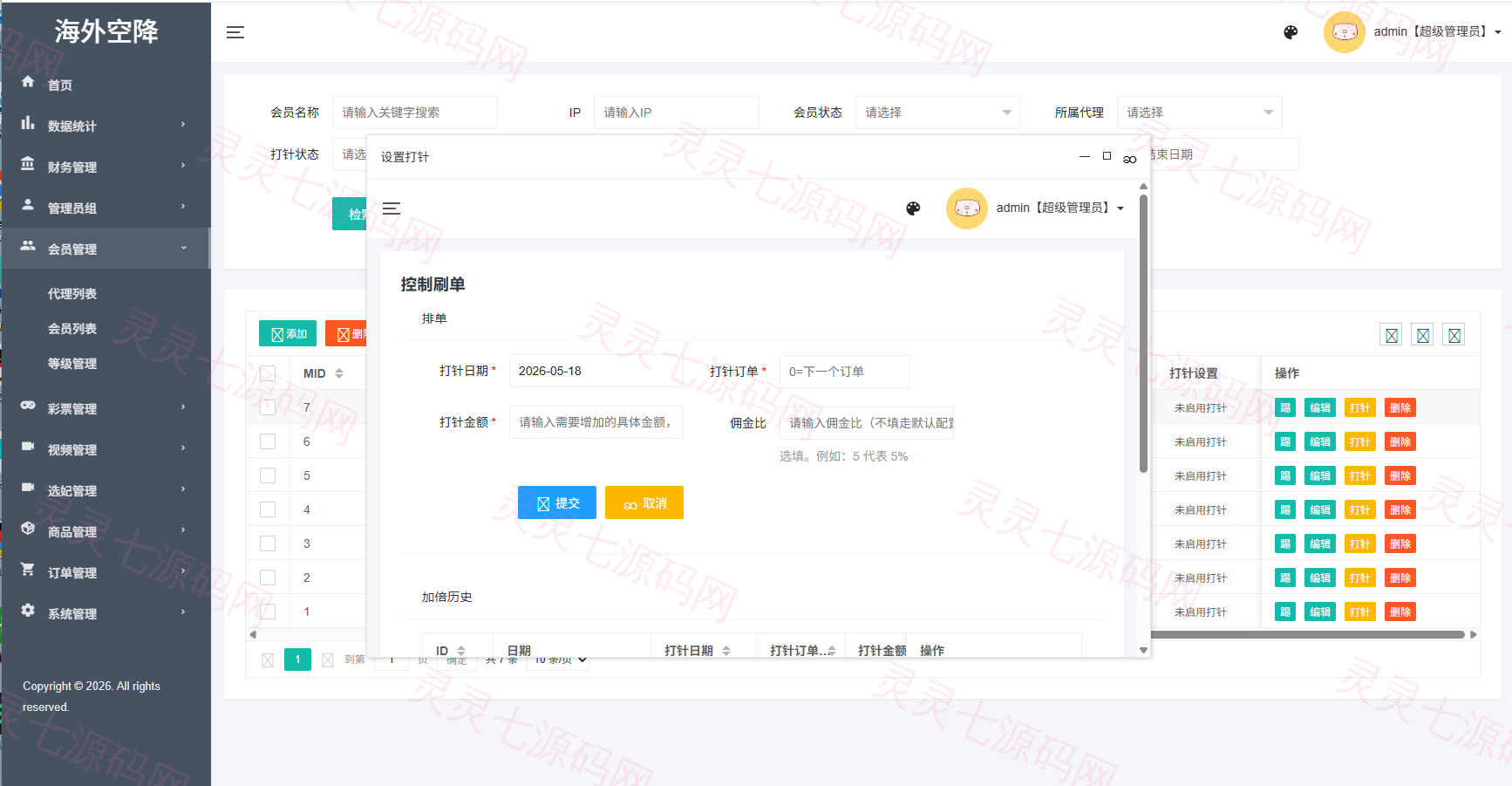Open 会员列表 in the sidebar
1512x786 pixels.
coord(72,329)
